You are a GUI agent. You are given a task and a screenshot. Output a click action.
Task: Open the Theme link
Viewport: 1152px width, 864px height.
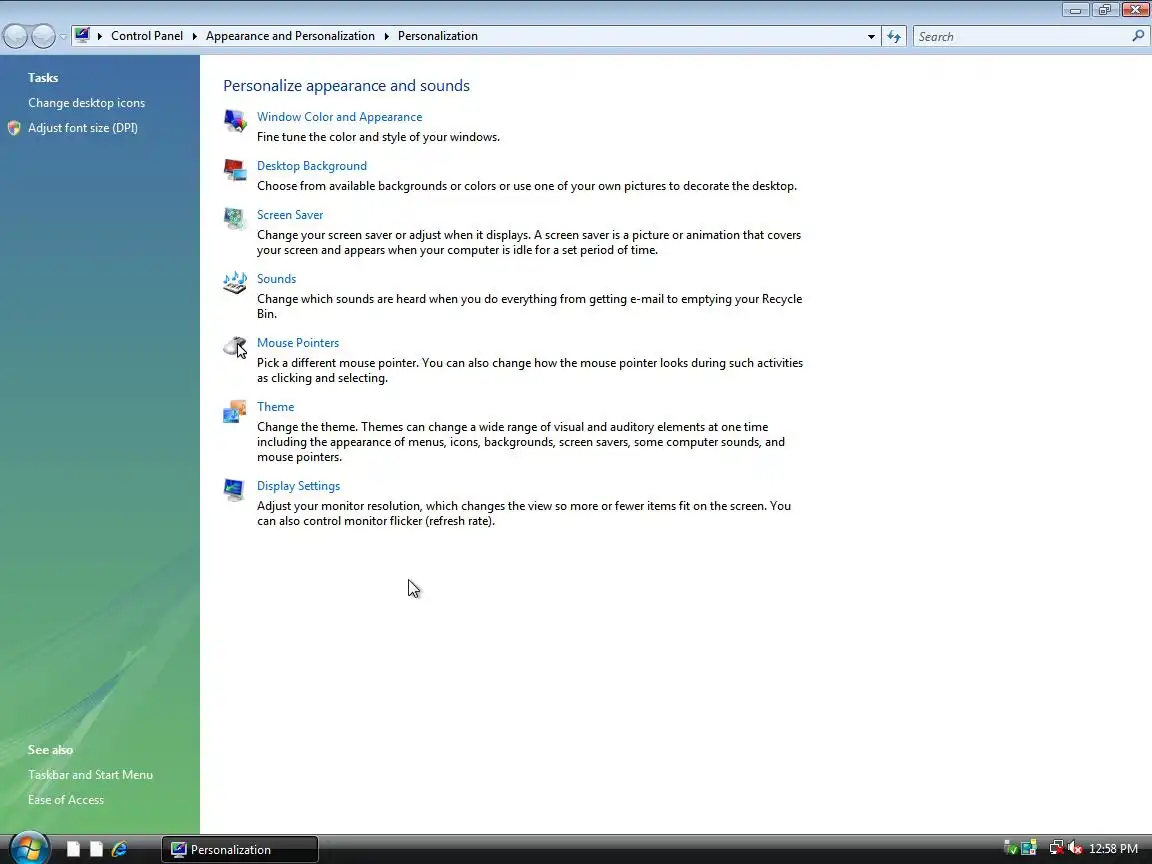(x=276, y=406)
